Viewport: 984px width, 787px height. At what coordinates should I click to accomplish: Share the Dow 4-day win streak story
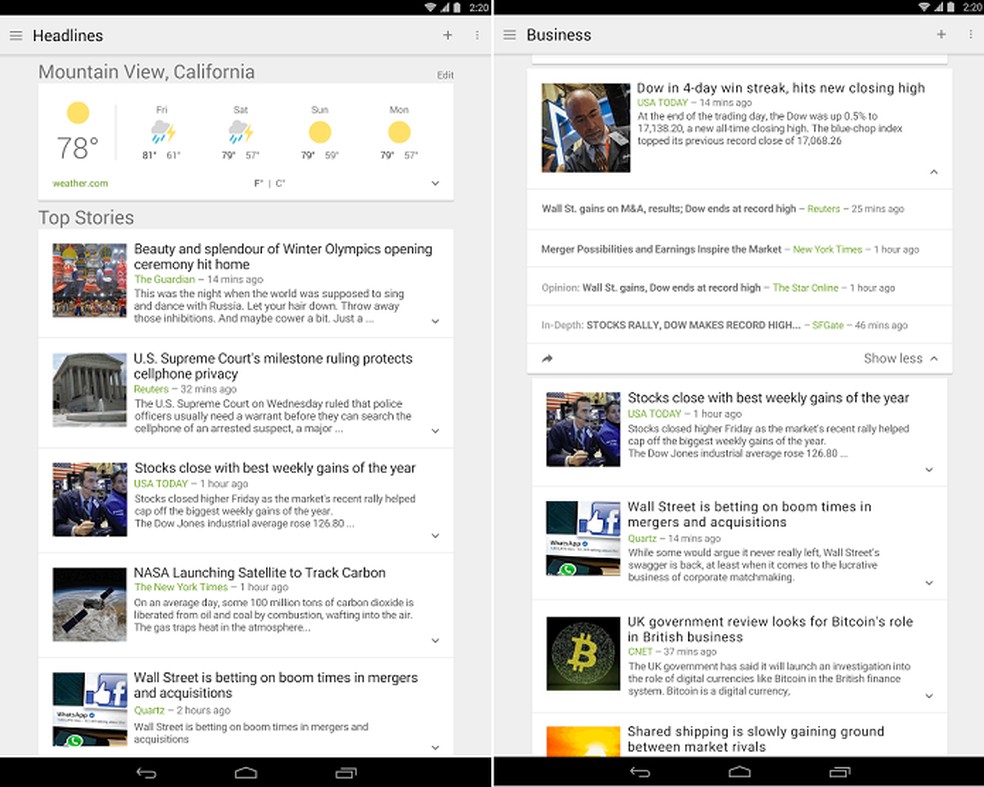click(x=545, y=358)
